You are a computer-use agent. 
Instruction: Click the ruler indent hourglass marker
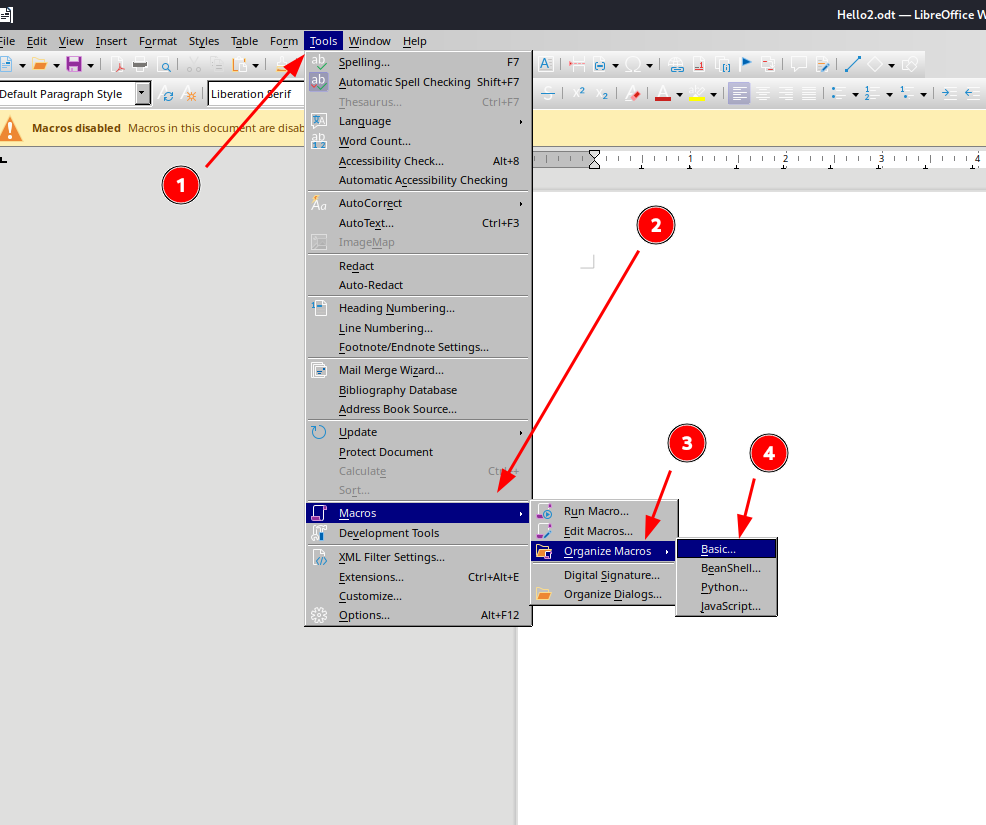594,159
